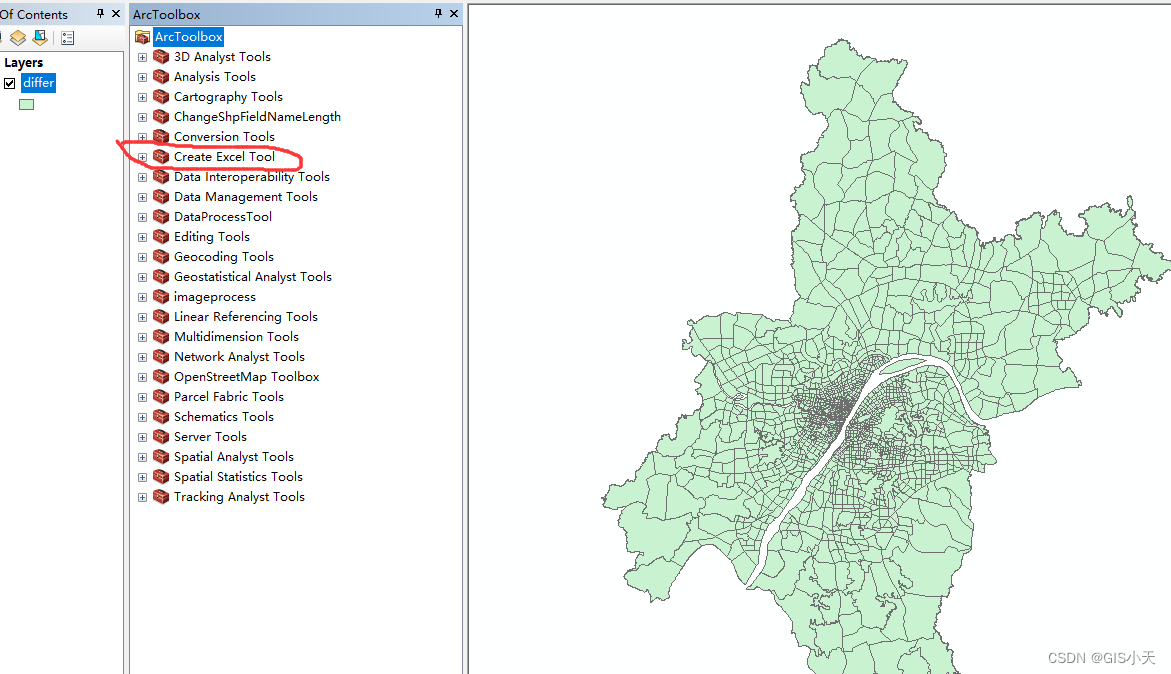This screenshot has height=674, width=1171.
Task: Click the green symbol swatch under differ layer
Action: pyautogui.click(x=26, y=103)
